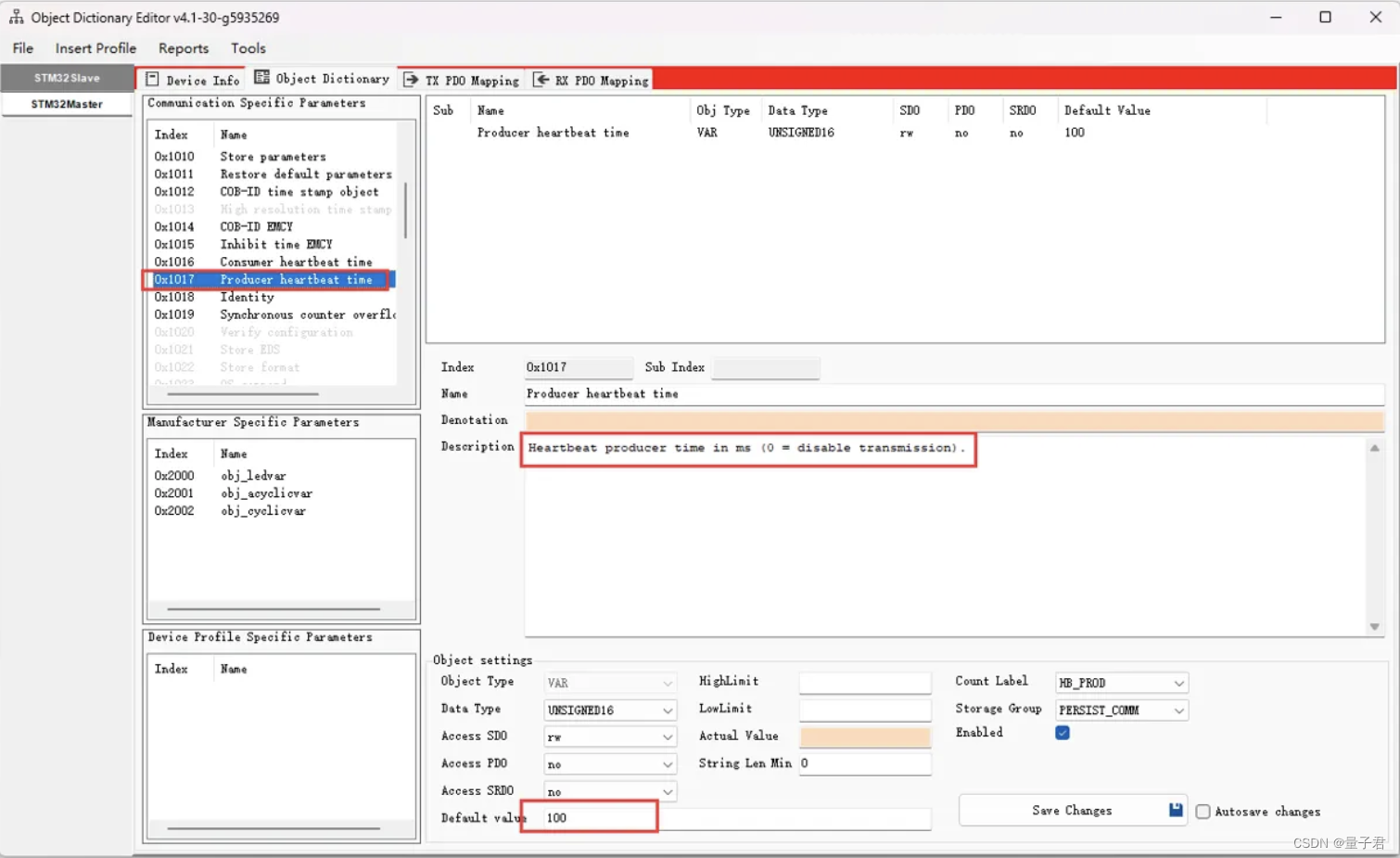Select 0x1020 Verify configuration row
1400x858 pixels.
point(273,333)
